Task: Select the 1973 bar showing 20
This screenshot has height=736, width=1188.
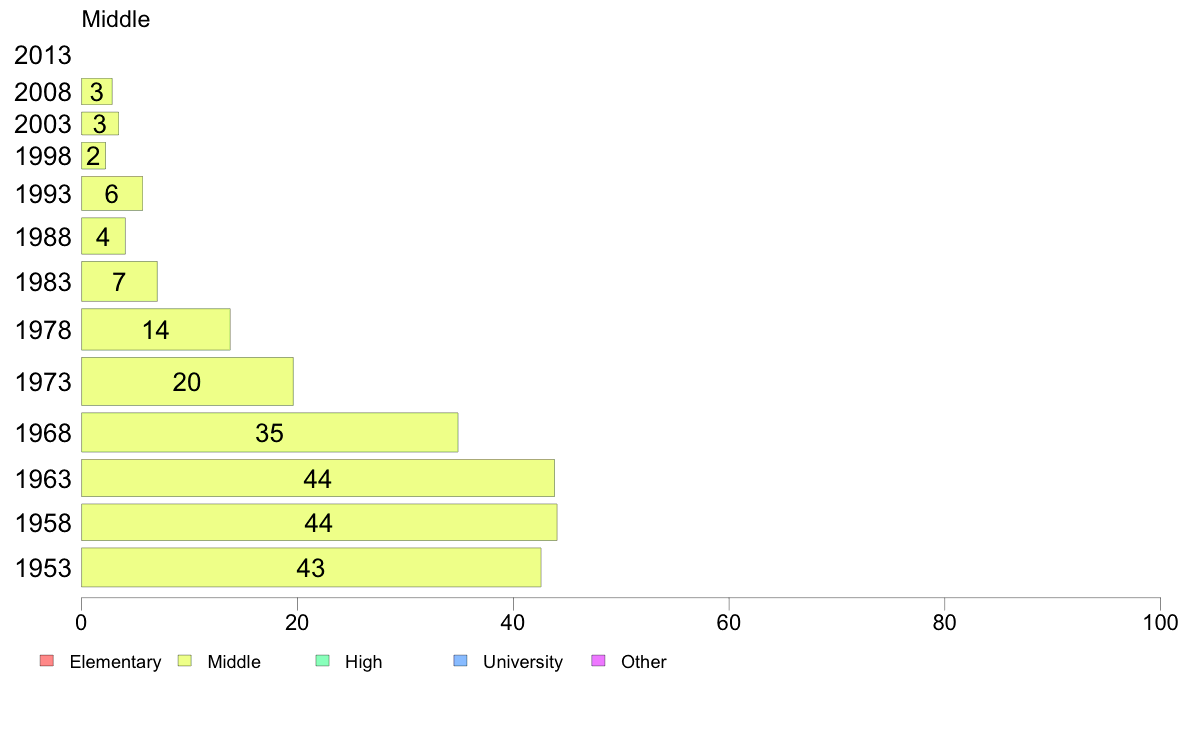Action: coord(187,381)
